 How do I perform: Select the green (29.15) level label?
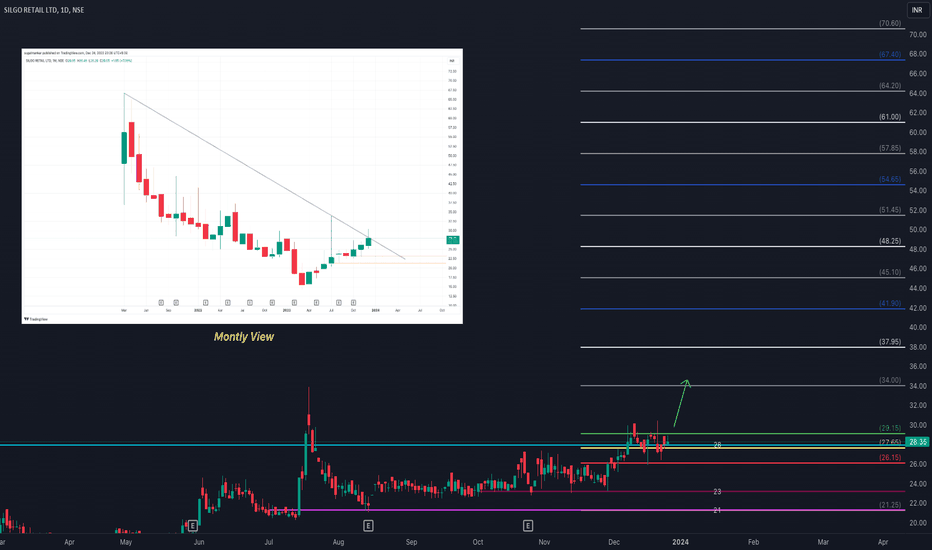coord(890,428)
